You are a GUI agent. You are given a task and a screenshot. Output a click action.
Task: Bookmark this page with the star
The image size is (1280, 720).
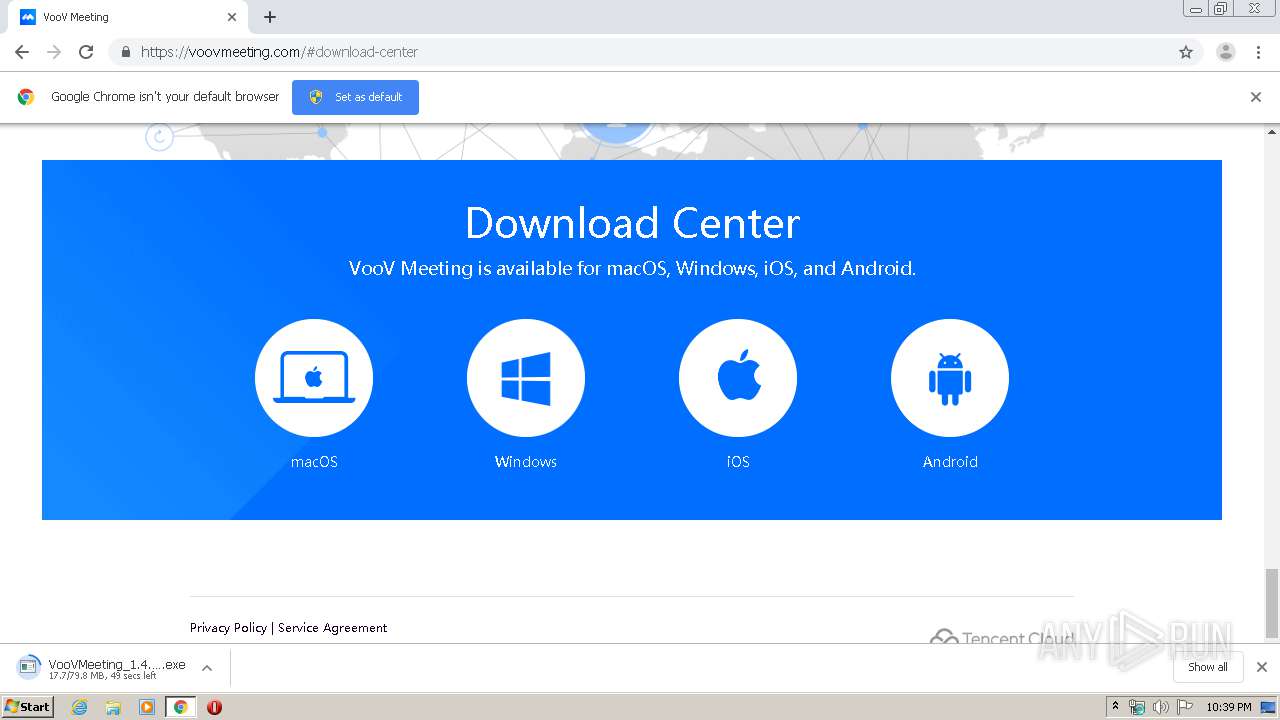click(x=1186, y=52)
